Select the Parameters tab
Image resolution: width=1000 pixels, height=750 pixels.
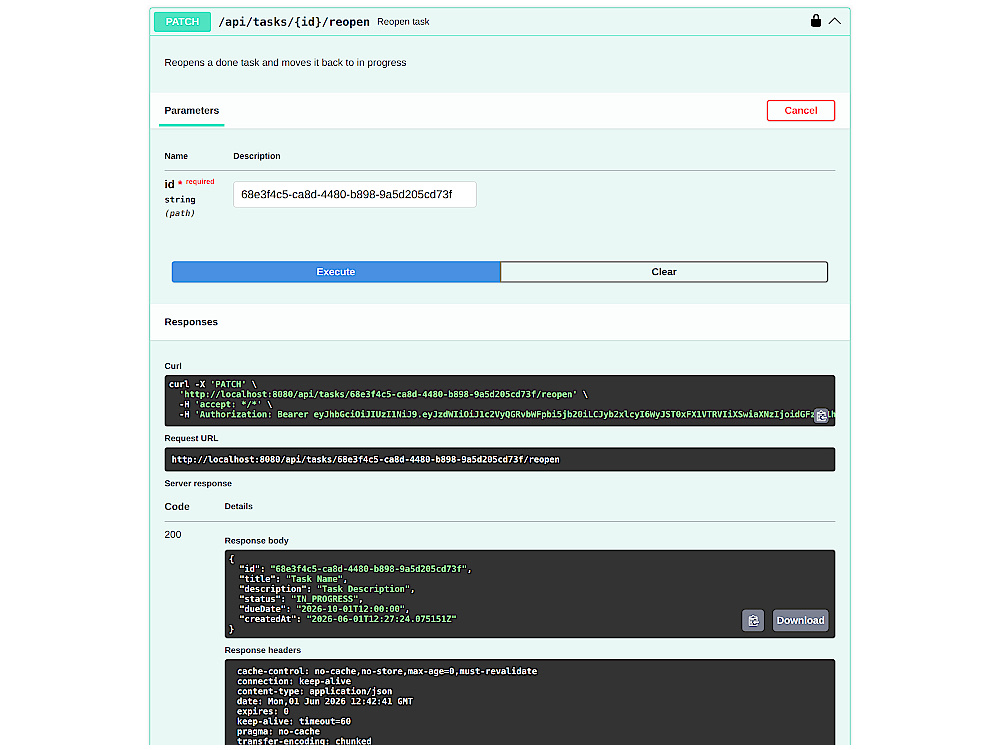click(x=191, y=110)
